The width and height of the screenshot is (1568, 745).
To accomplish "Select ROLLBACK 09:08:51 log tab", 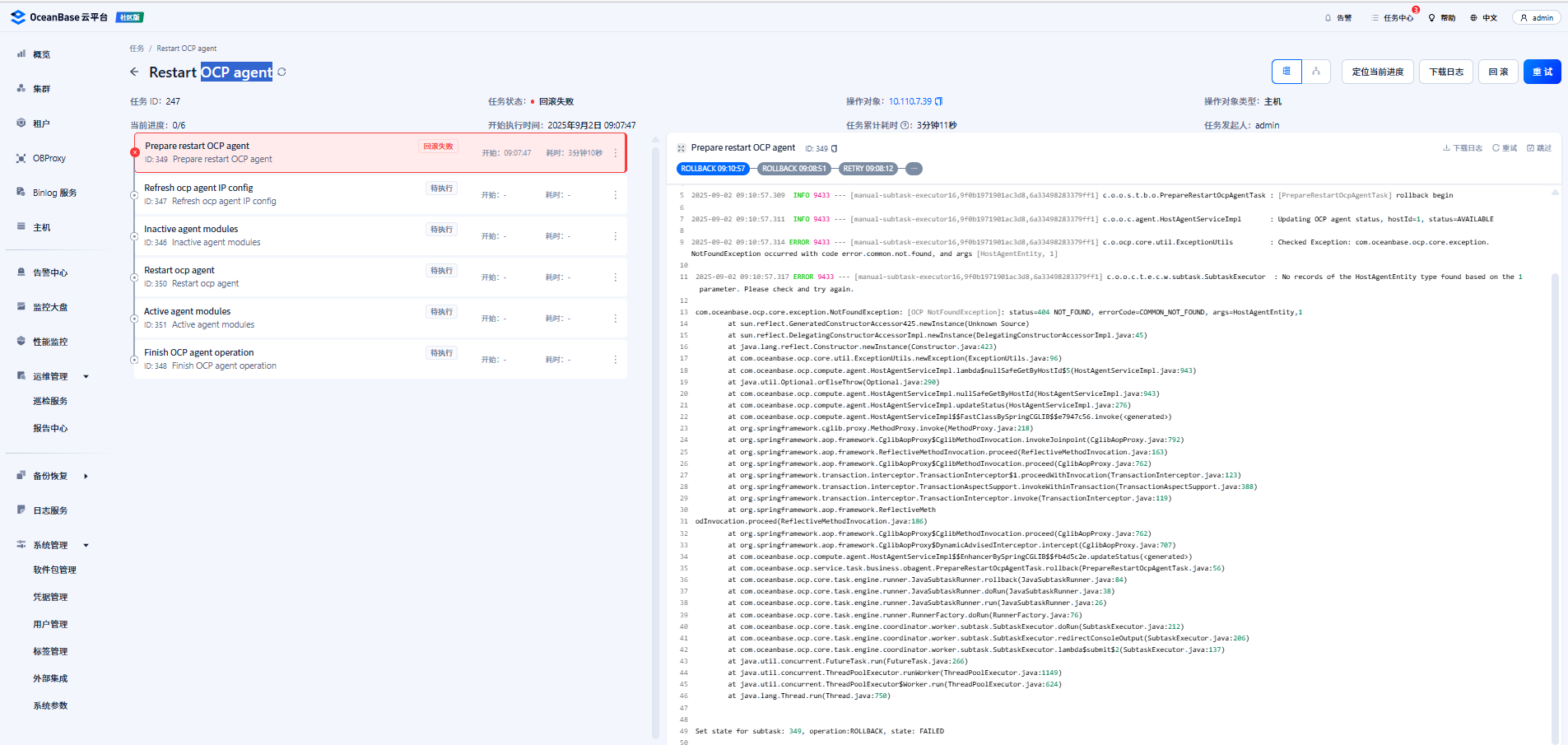I will coord(793,169).
